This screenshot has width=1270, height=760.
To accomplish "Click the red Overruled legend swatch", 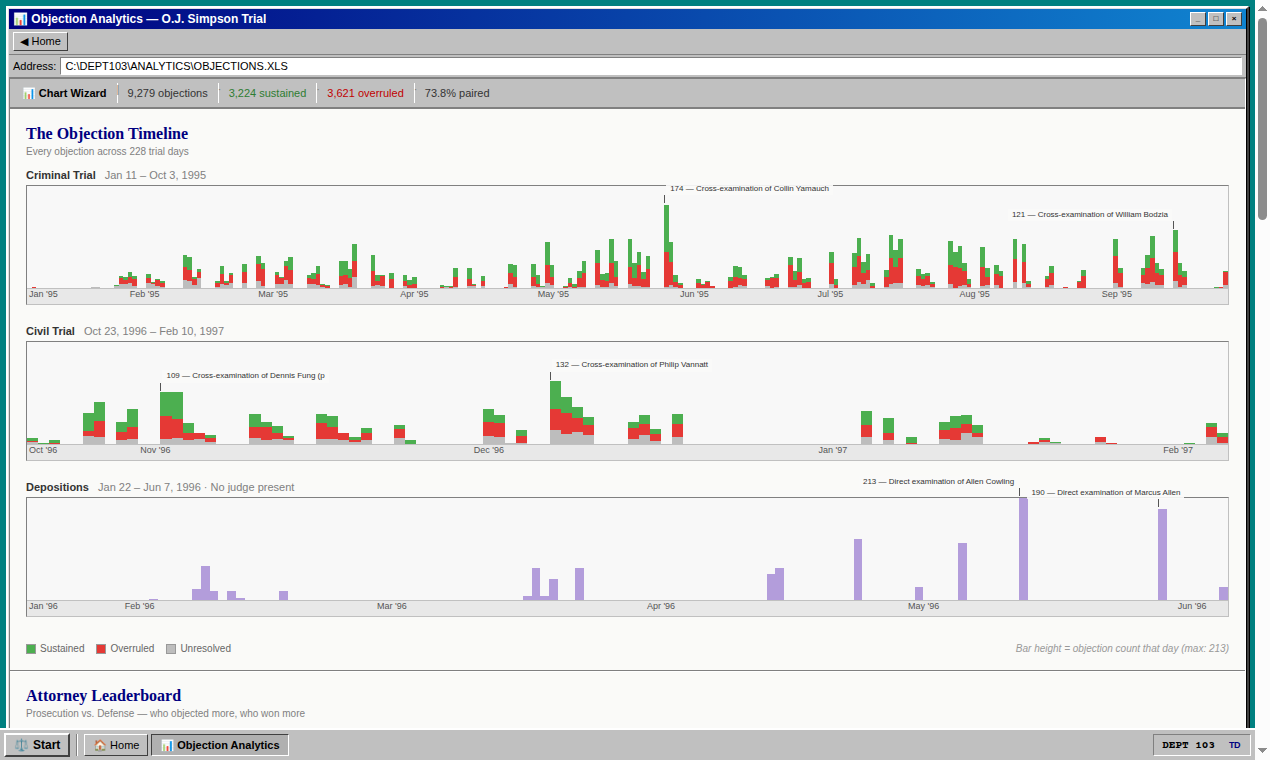I will coord(101,649).
